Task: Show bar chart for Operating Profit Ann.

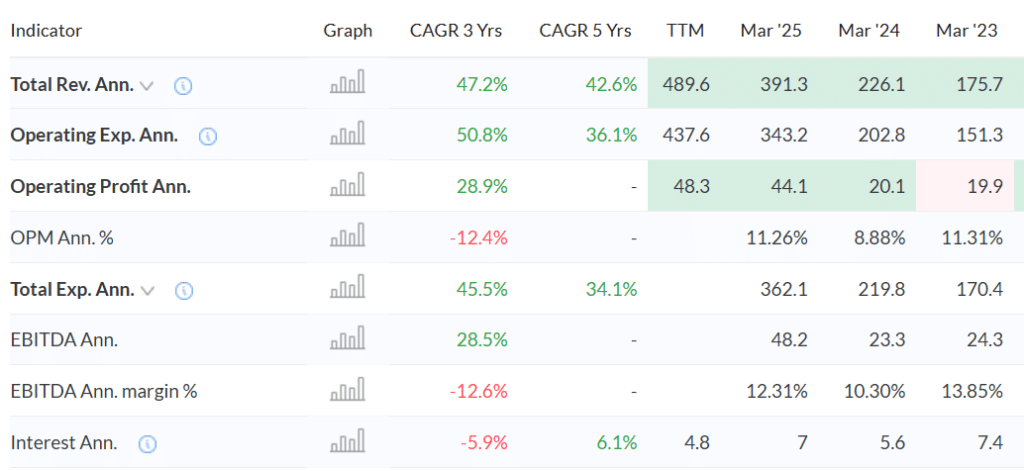Action: coord(348,186)
